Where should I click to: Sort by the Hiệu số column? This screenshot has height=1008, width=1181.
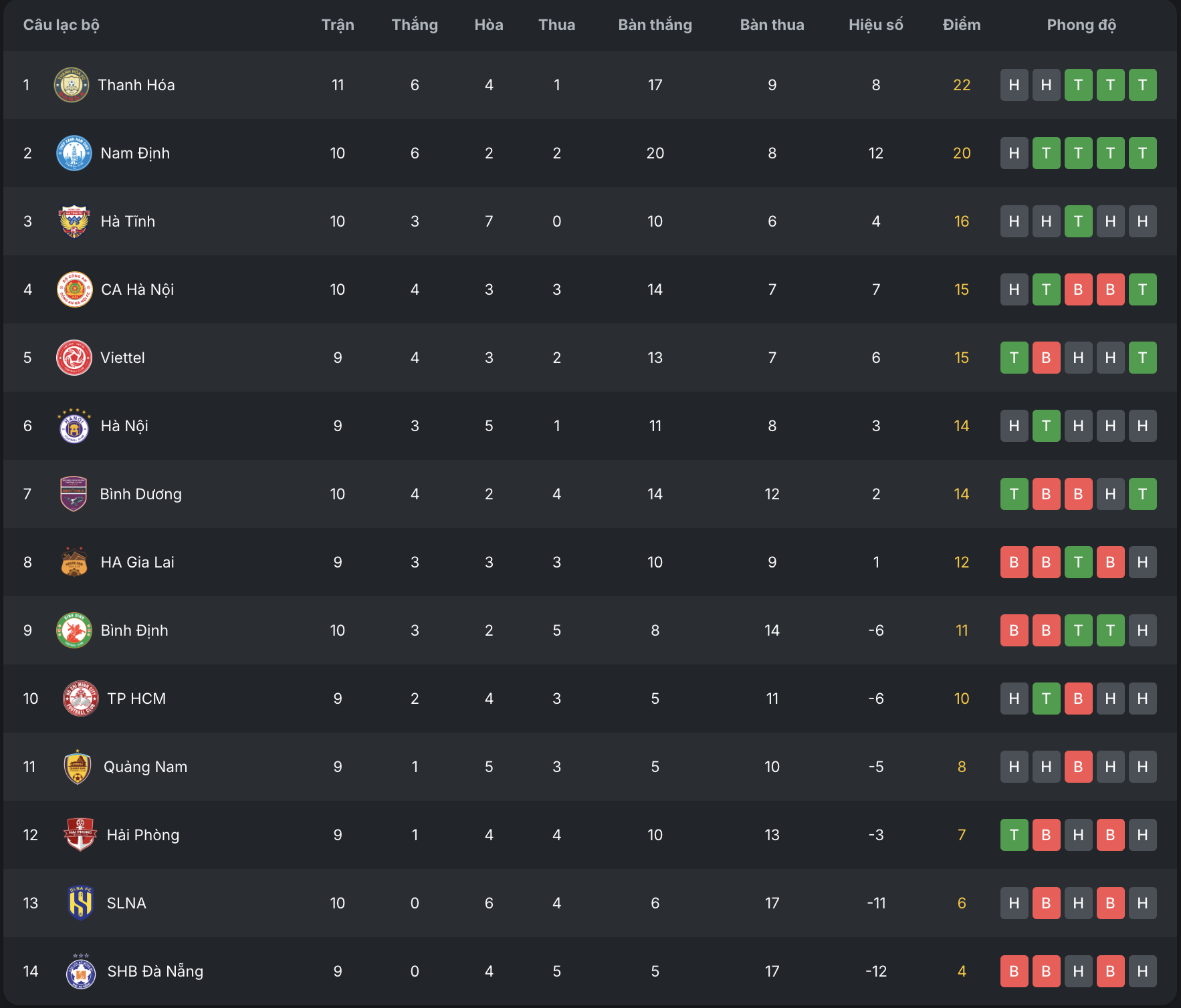[876, 25]
